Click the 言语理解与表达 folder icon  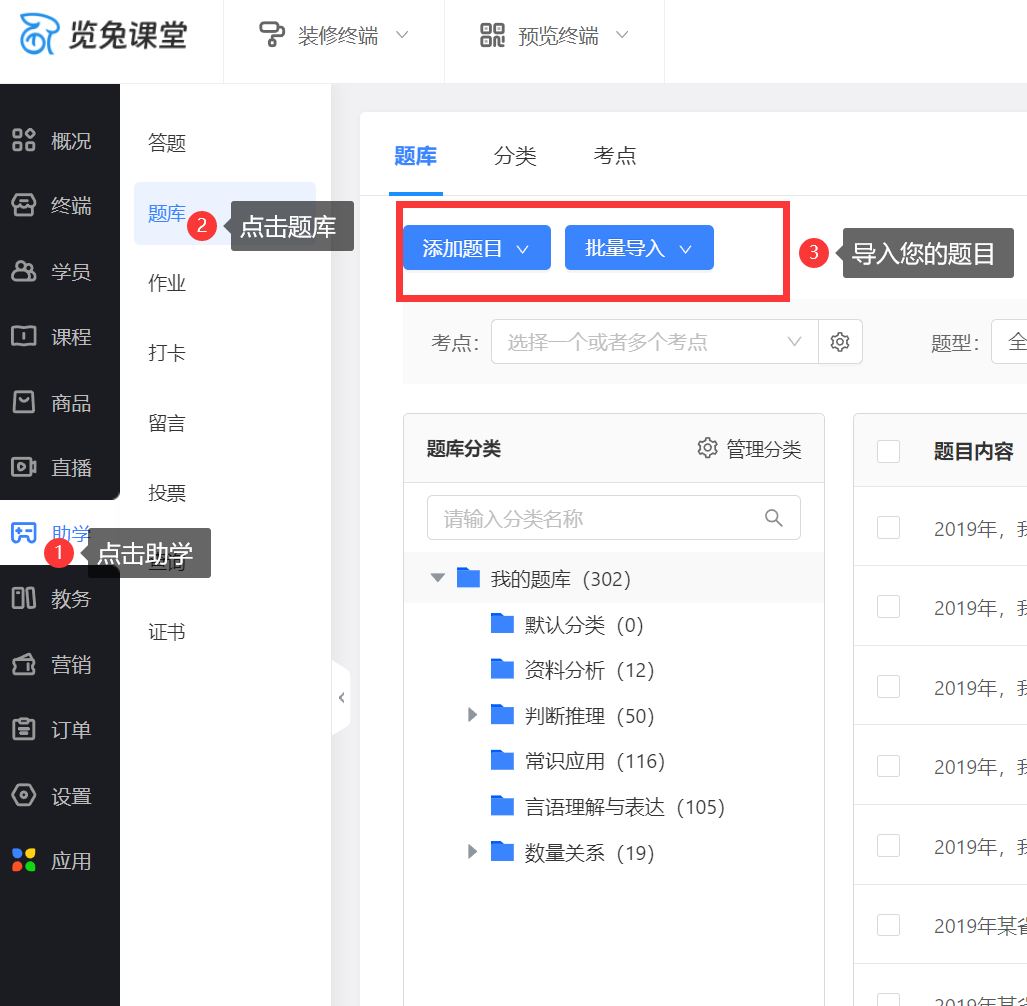tap(502, 806)
